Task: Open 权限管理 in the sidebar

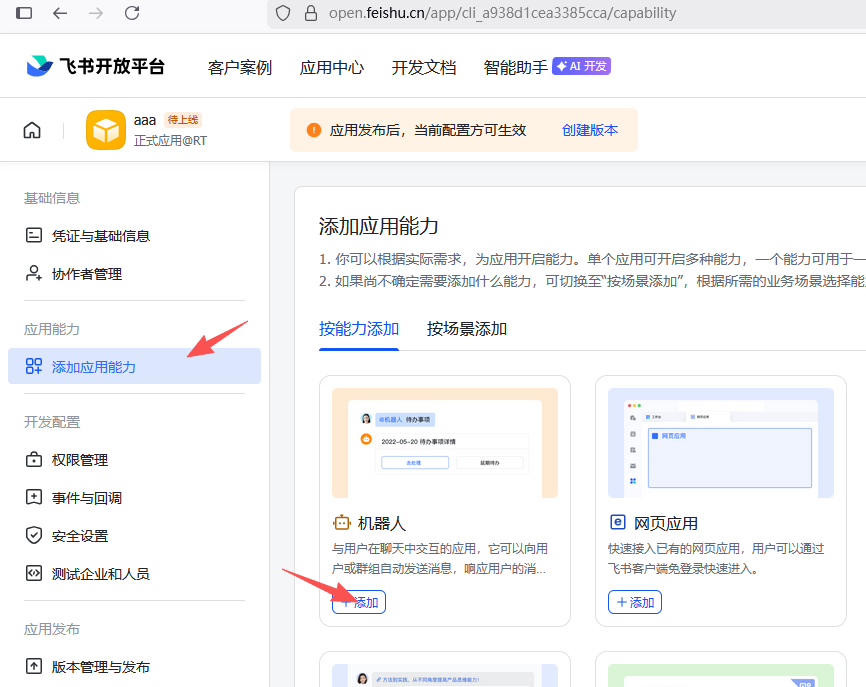Action: point(79,460)
